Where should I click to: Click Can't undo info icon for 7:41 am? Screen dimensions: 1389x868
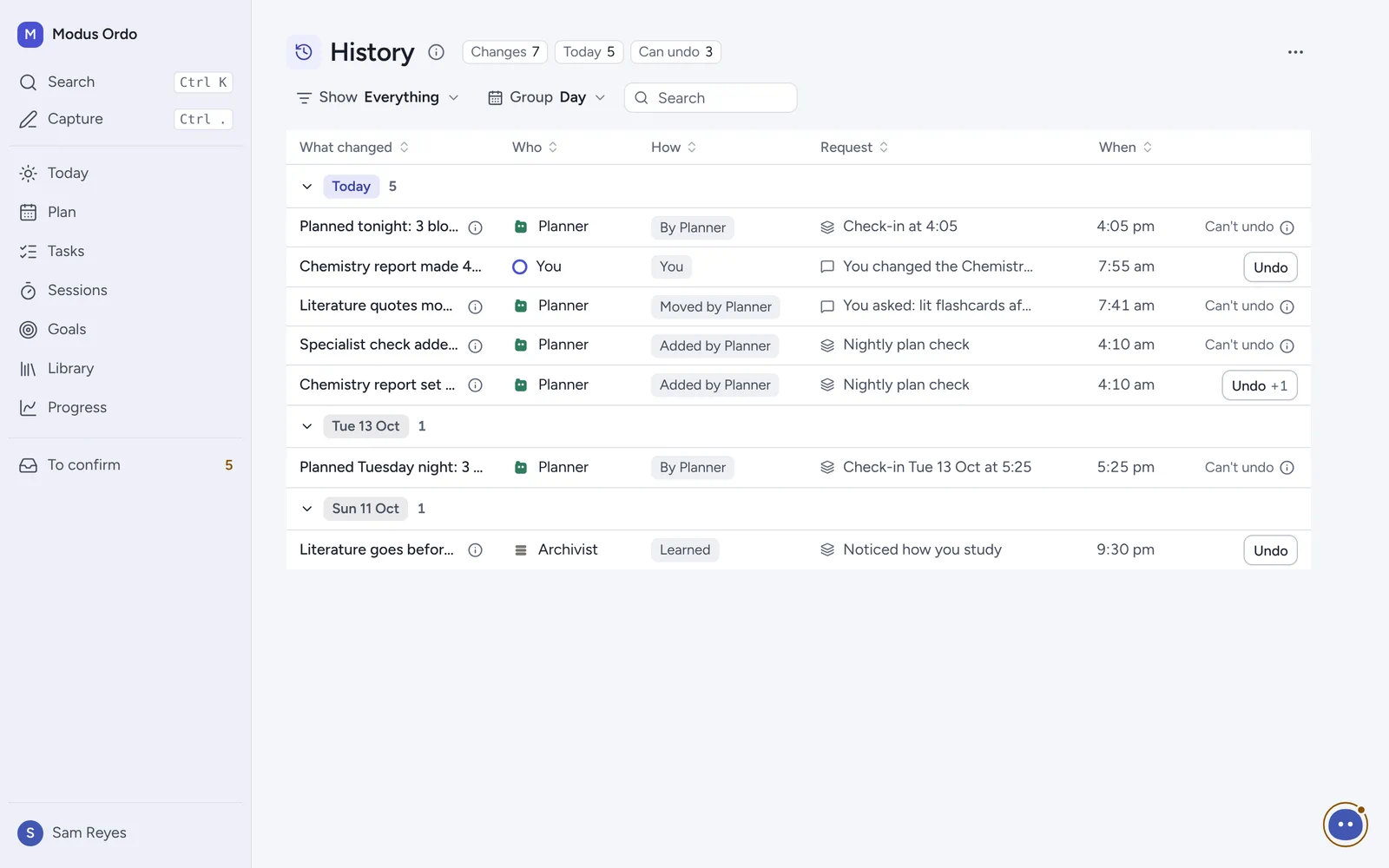[1287, 306]
